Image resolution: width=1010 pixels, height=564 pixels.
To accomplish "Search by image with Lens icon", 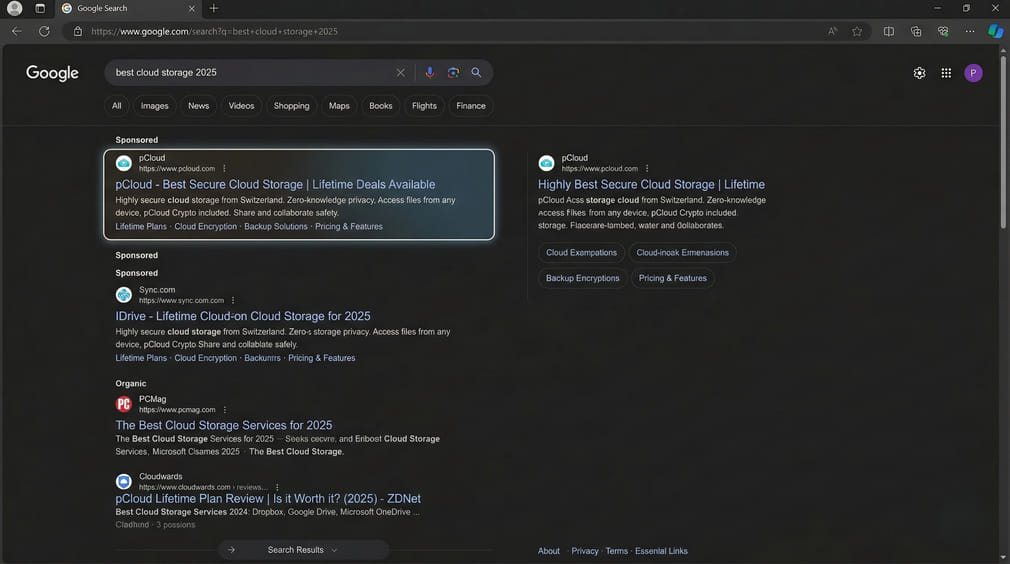I will tap(453, 73).
